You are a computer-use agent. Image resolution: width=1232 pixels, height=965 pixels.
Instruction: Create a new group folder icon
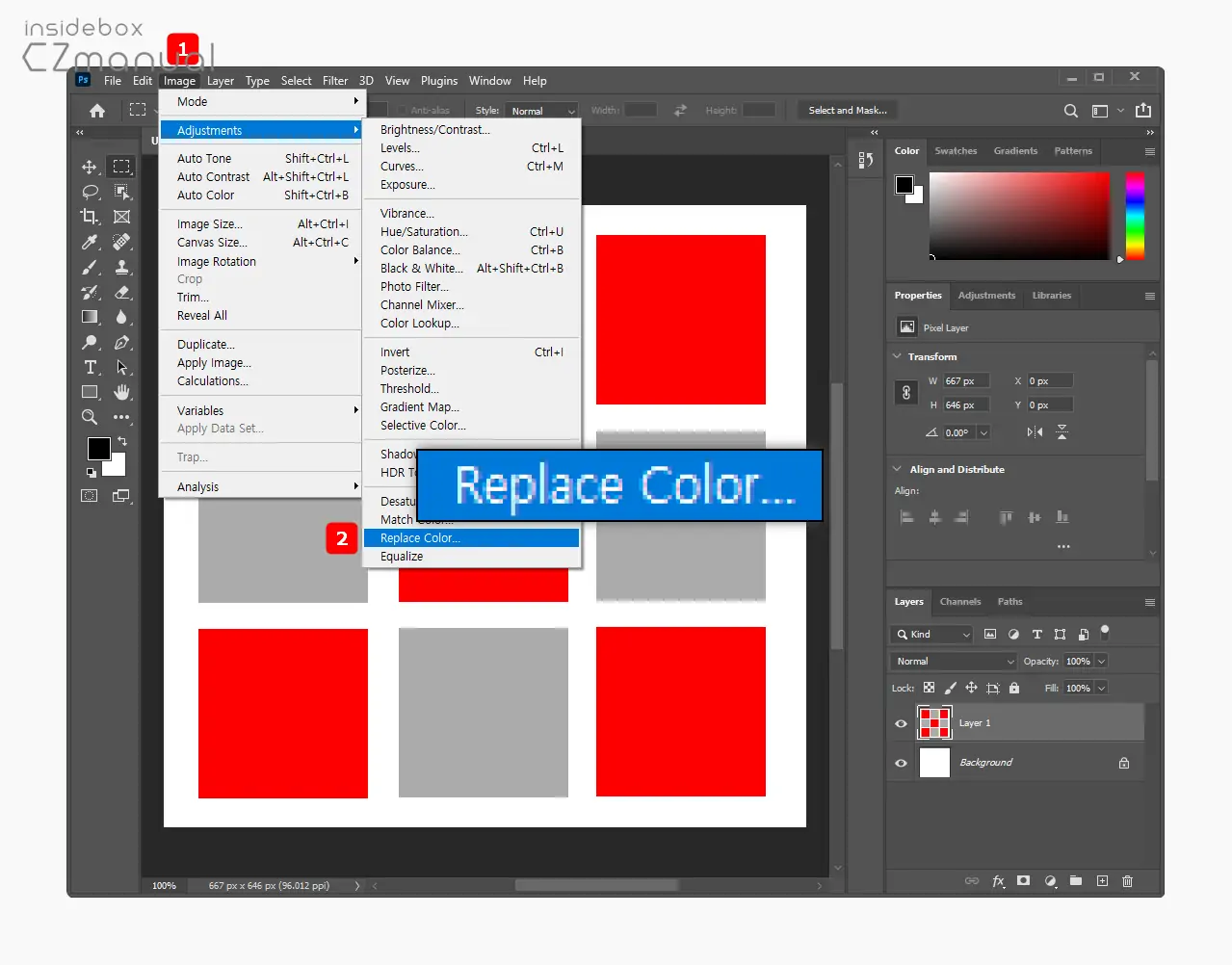pos(1076,881)
